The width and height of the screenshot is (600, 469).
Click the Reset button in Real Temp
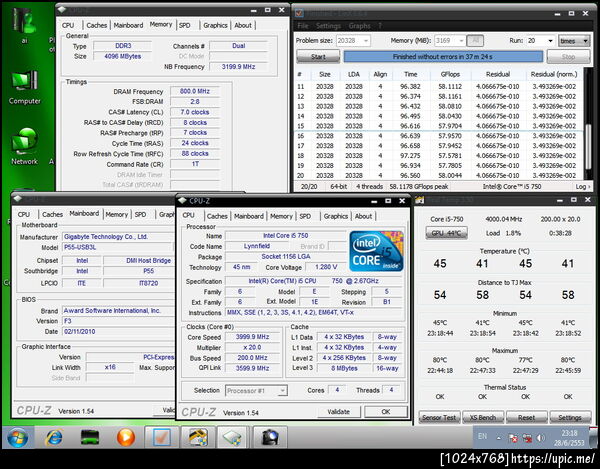(527, 417)
